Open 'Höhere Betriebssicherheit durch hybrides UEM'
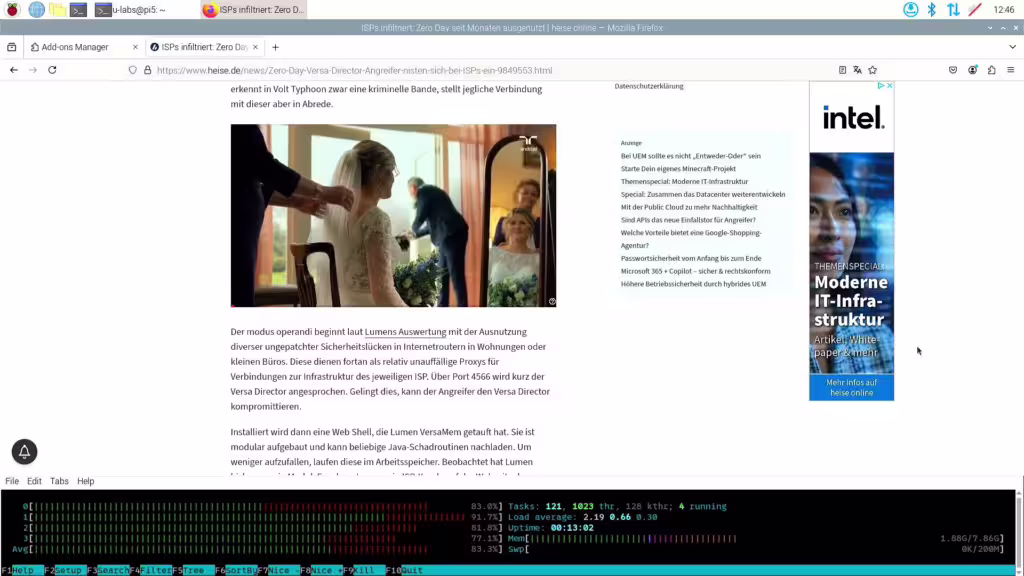 point(693,284)
